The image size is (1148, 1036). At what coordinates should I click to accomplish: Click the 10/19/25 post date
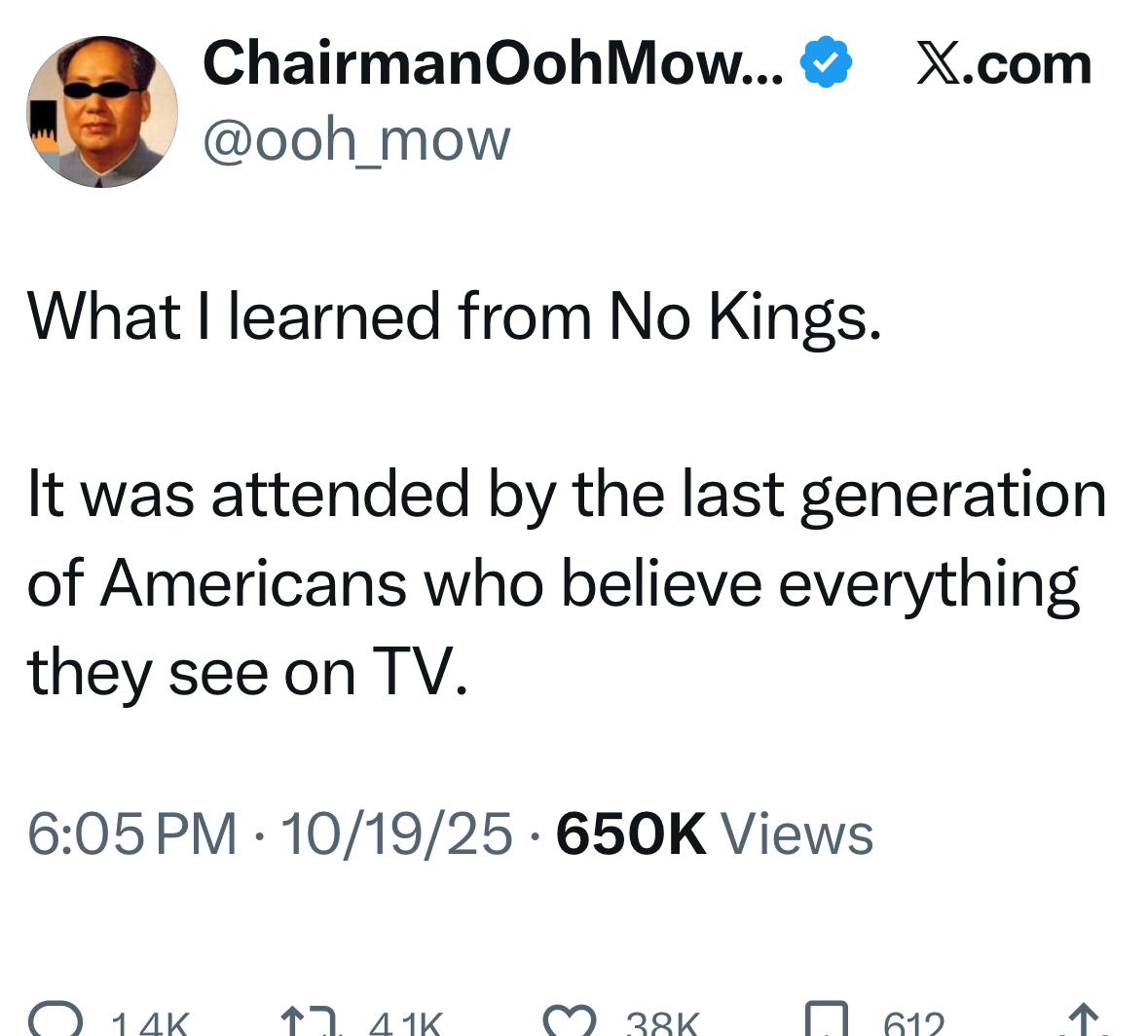[x=395, y=834]
